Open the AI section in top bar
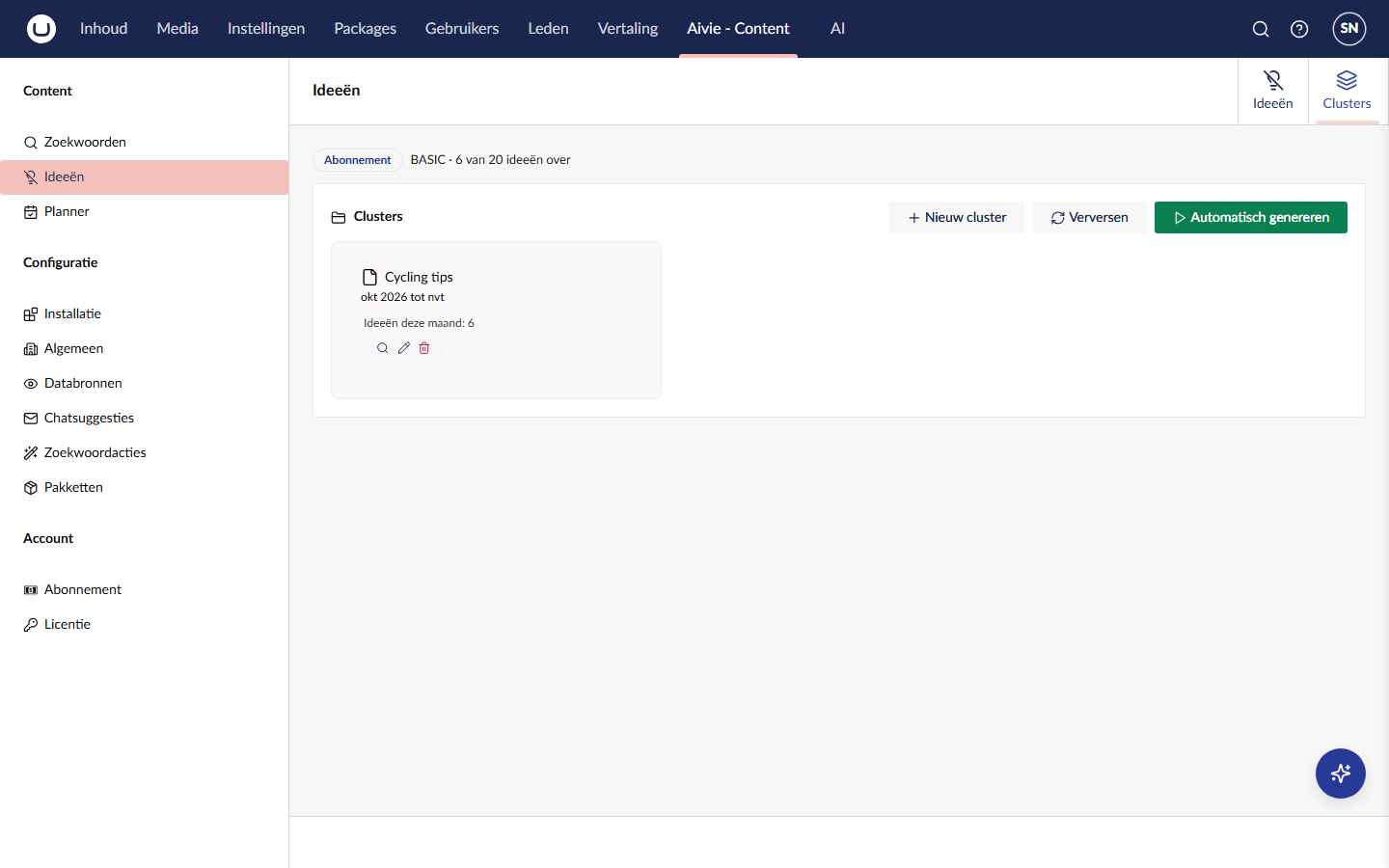The width and height of the screenshot is (1389, 868). point(837,29)
